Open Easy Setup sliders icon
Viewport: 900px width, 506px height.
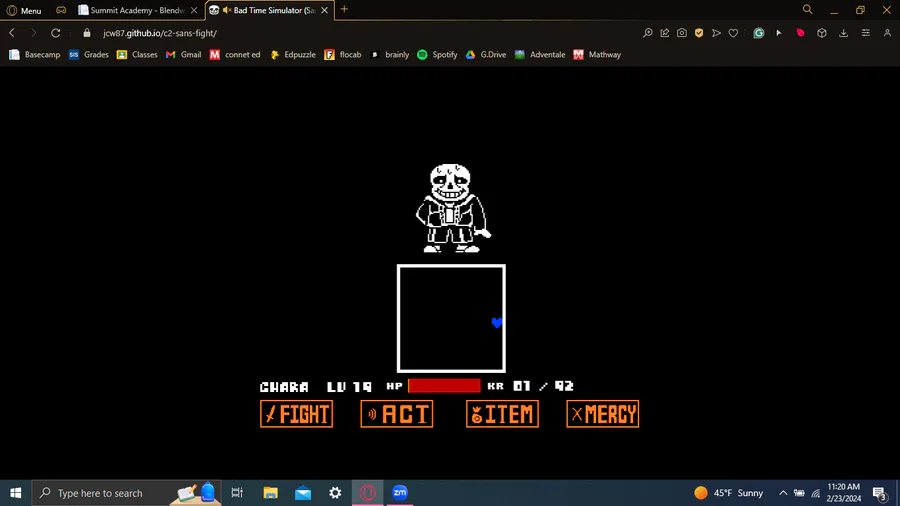(866, 33)
